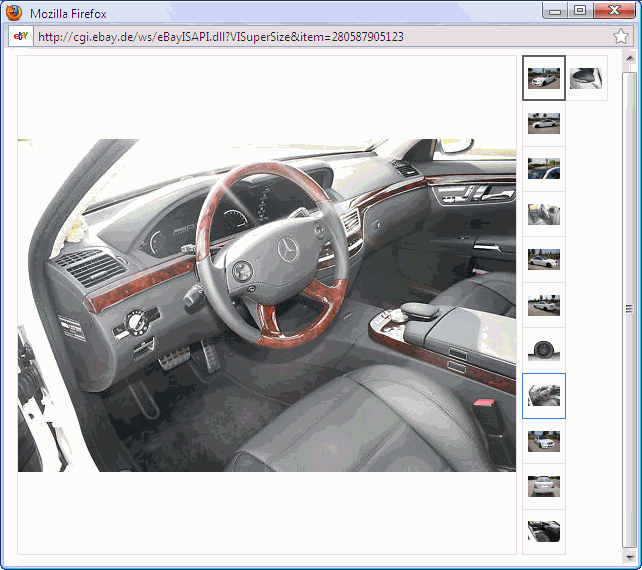Select the wheel rim thumbnail
The image size is (642, 570).
point(544,350)
